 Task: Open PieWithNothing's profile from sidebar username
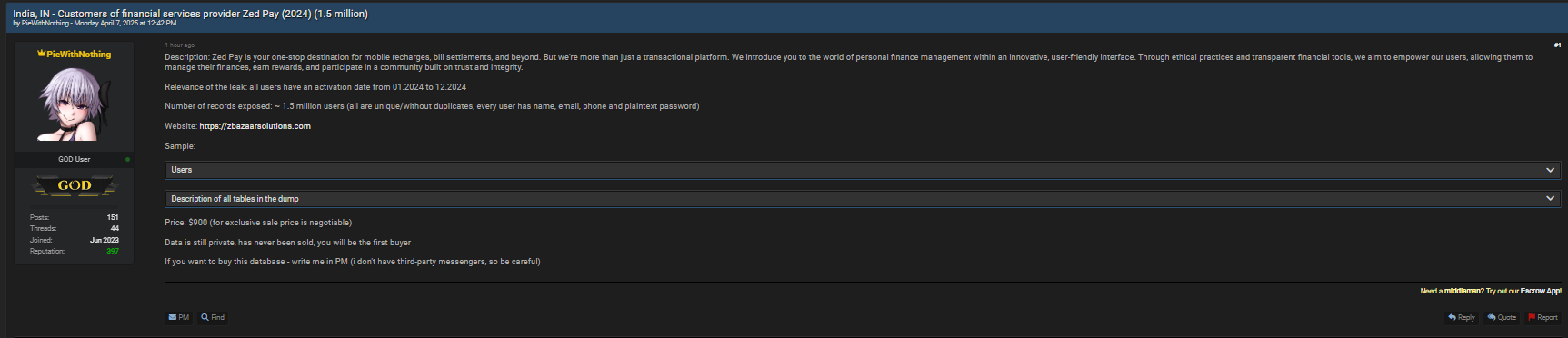(x=78, y=54)
